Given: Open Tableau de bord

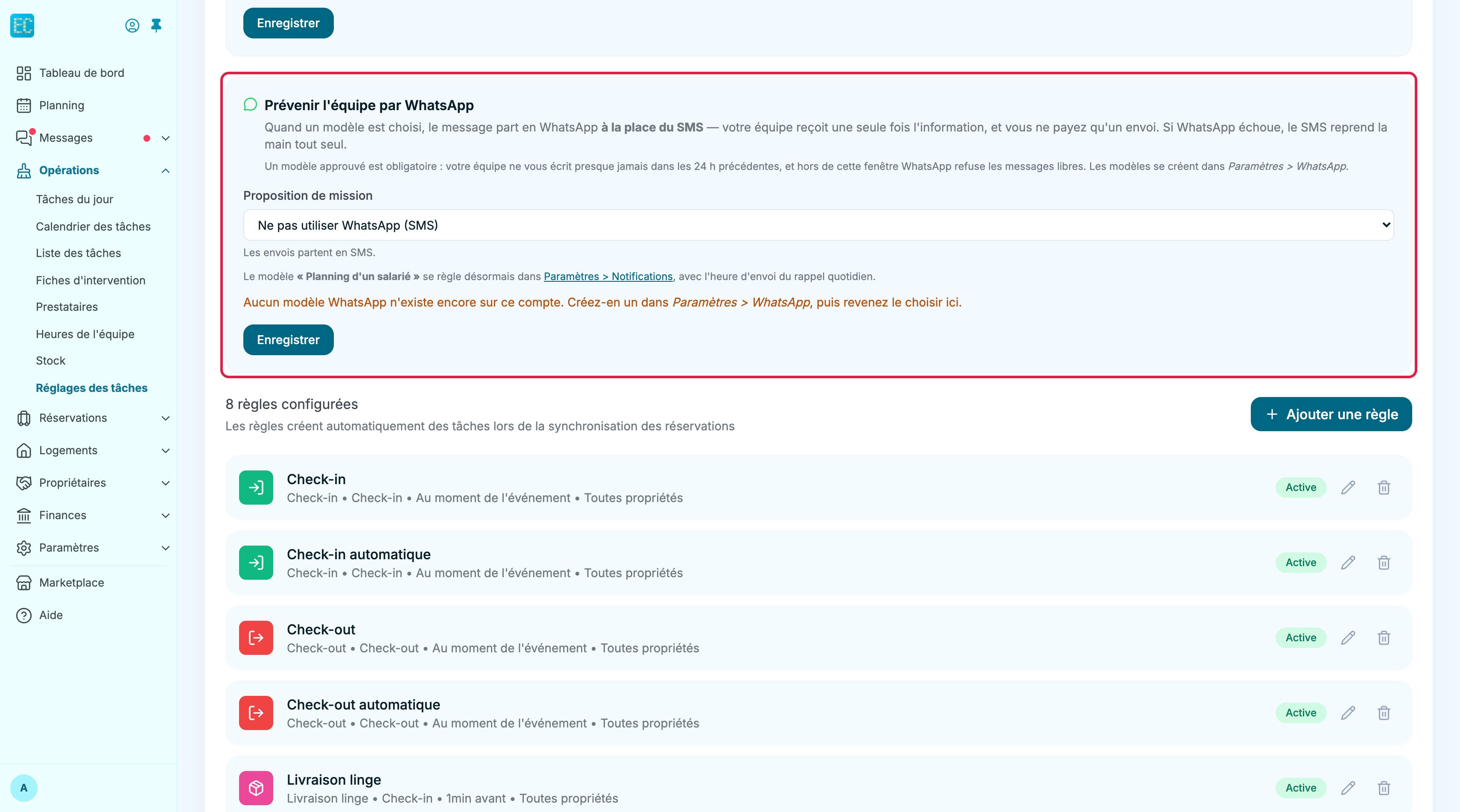Looking at the screenshot, I should 82,73.
